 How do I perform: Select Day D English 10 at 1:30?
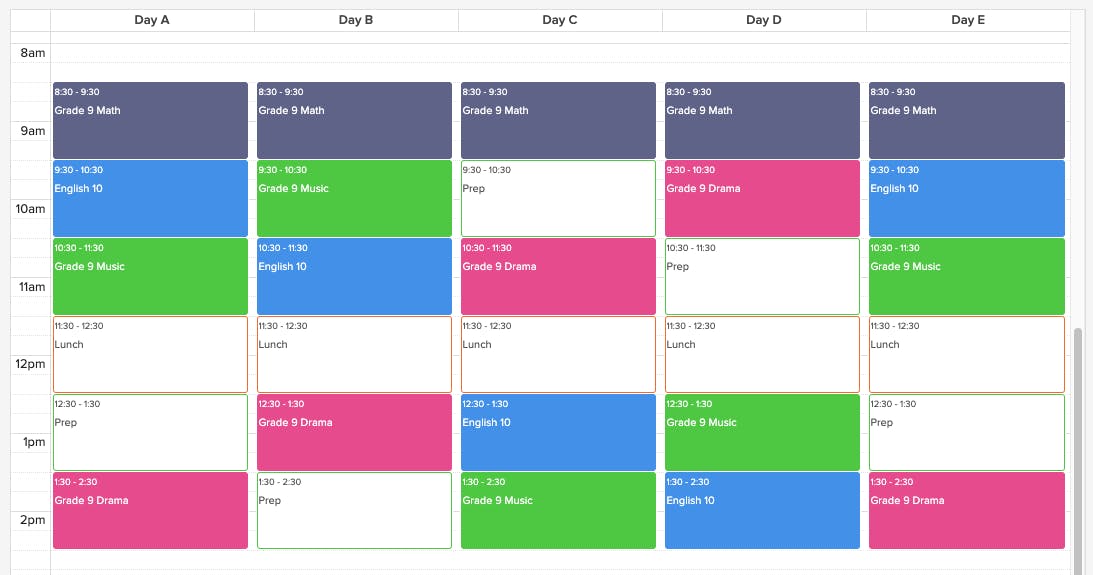[x=763, y=511]
